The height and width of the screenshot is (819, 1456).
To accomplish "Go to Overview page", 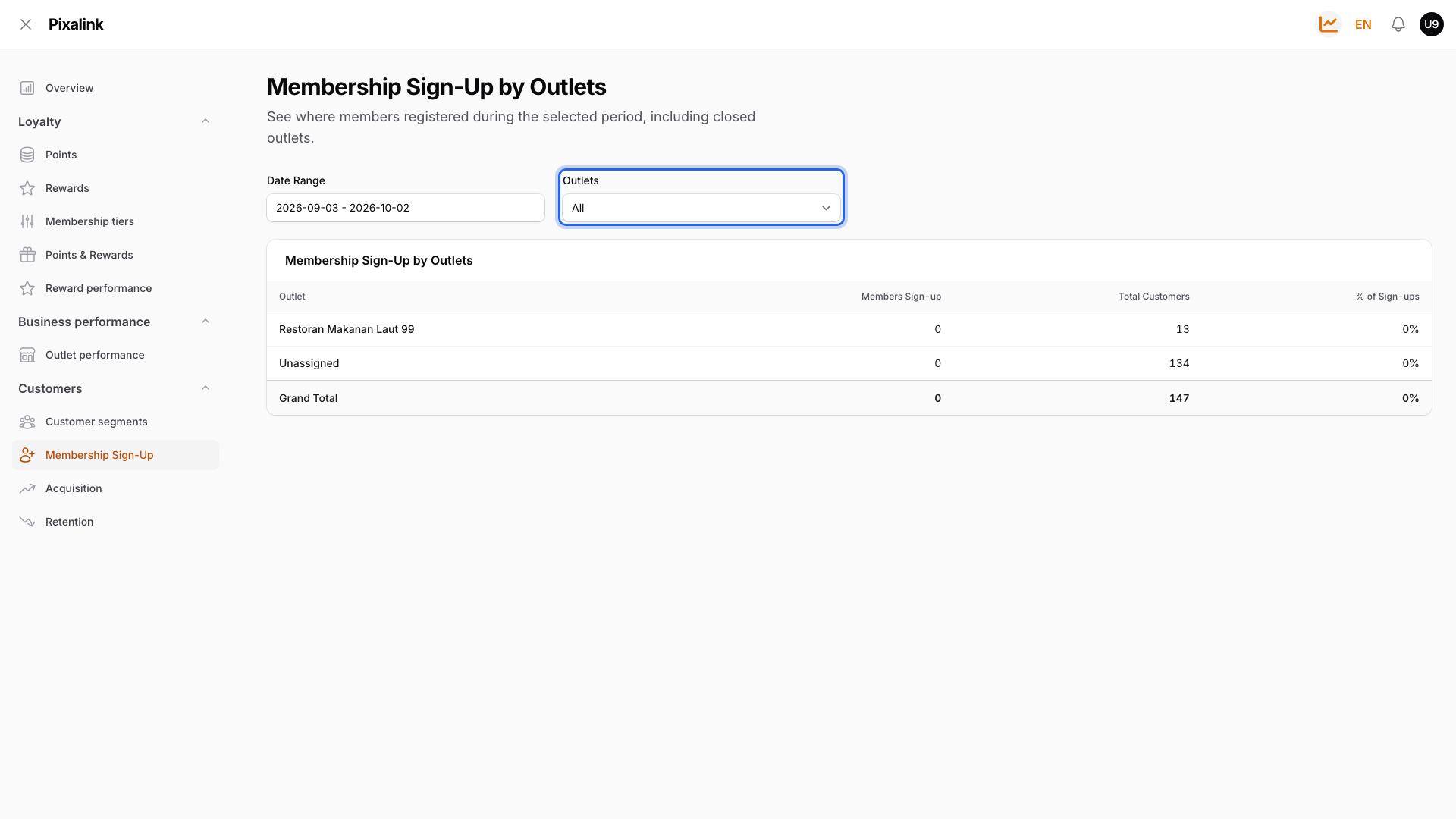I will pyautogui.click(x=115, y=88).
